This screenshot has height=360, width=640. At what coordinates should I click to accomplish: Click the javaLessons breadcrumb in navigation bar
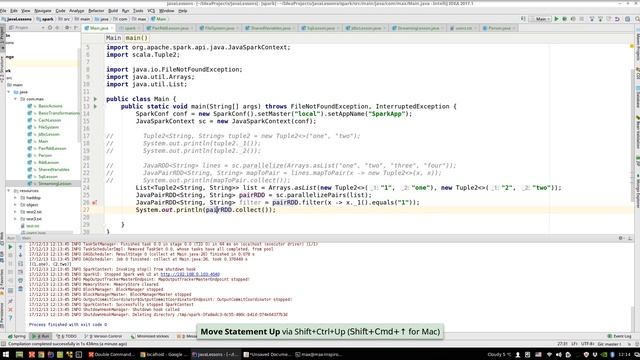coord(17,19)
